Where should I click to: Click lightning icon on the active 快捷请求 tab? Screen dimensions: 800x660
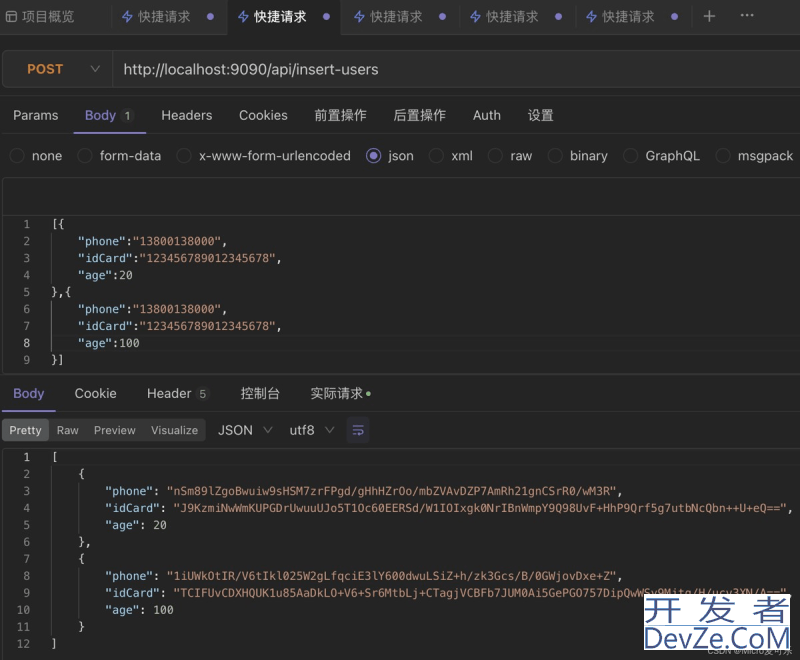click(243, 17)
